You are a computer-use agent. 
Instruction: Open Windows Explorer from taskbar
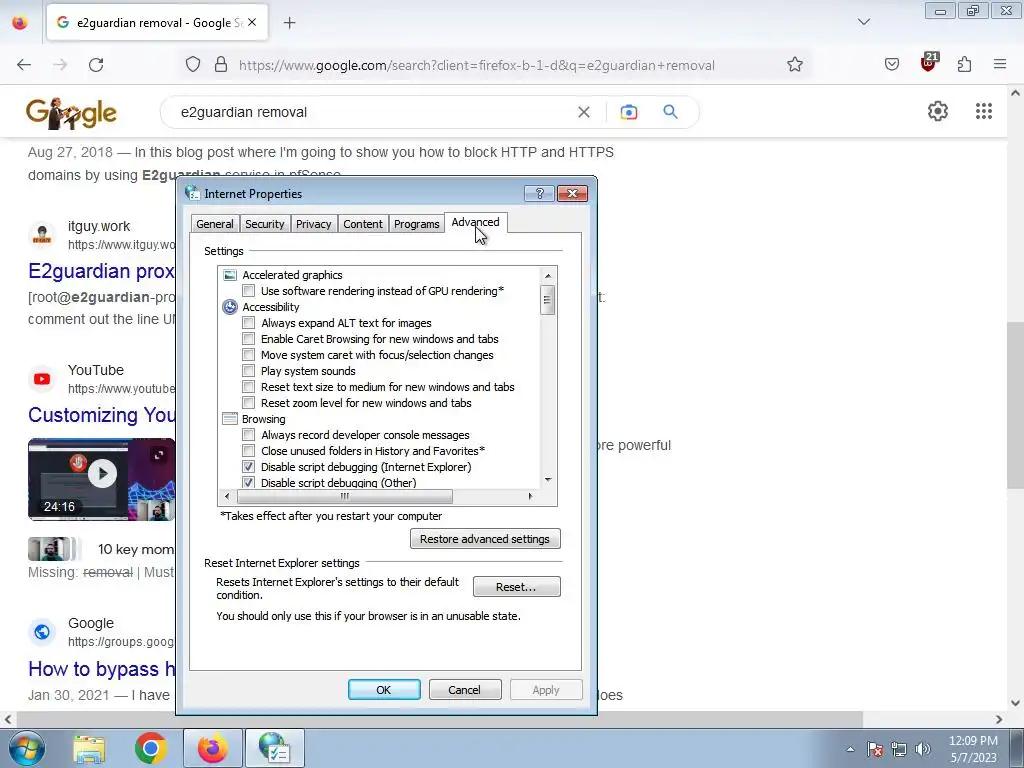[x=89, y=748]
